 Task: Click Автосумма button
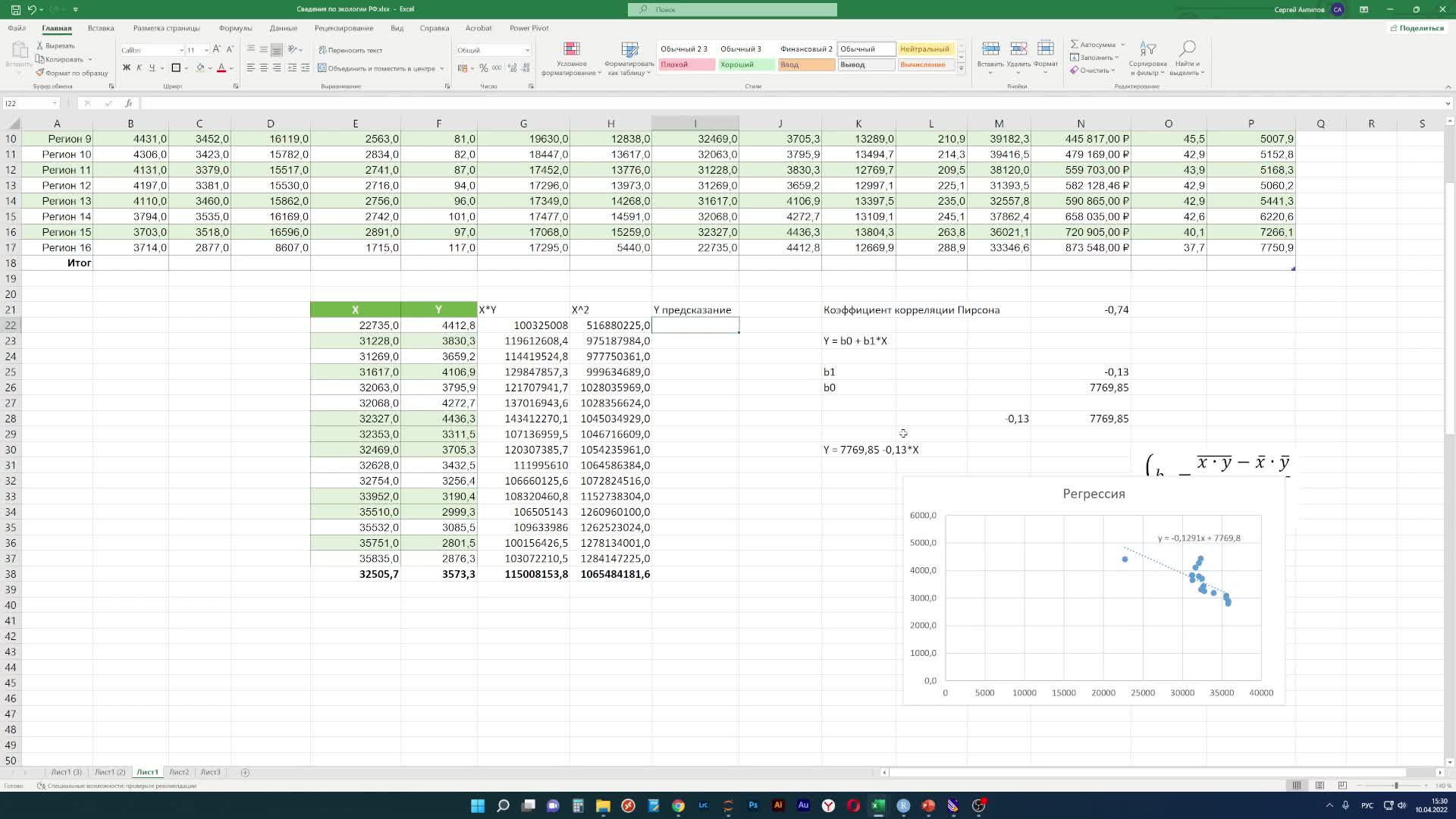pyautogui.click(x=1093, y=45)
